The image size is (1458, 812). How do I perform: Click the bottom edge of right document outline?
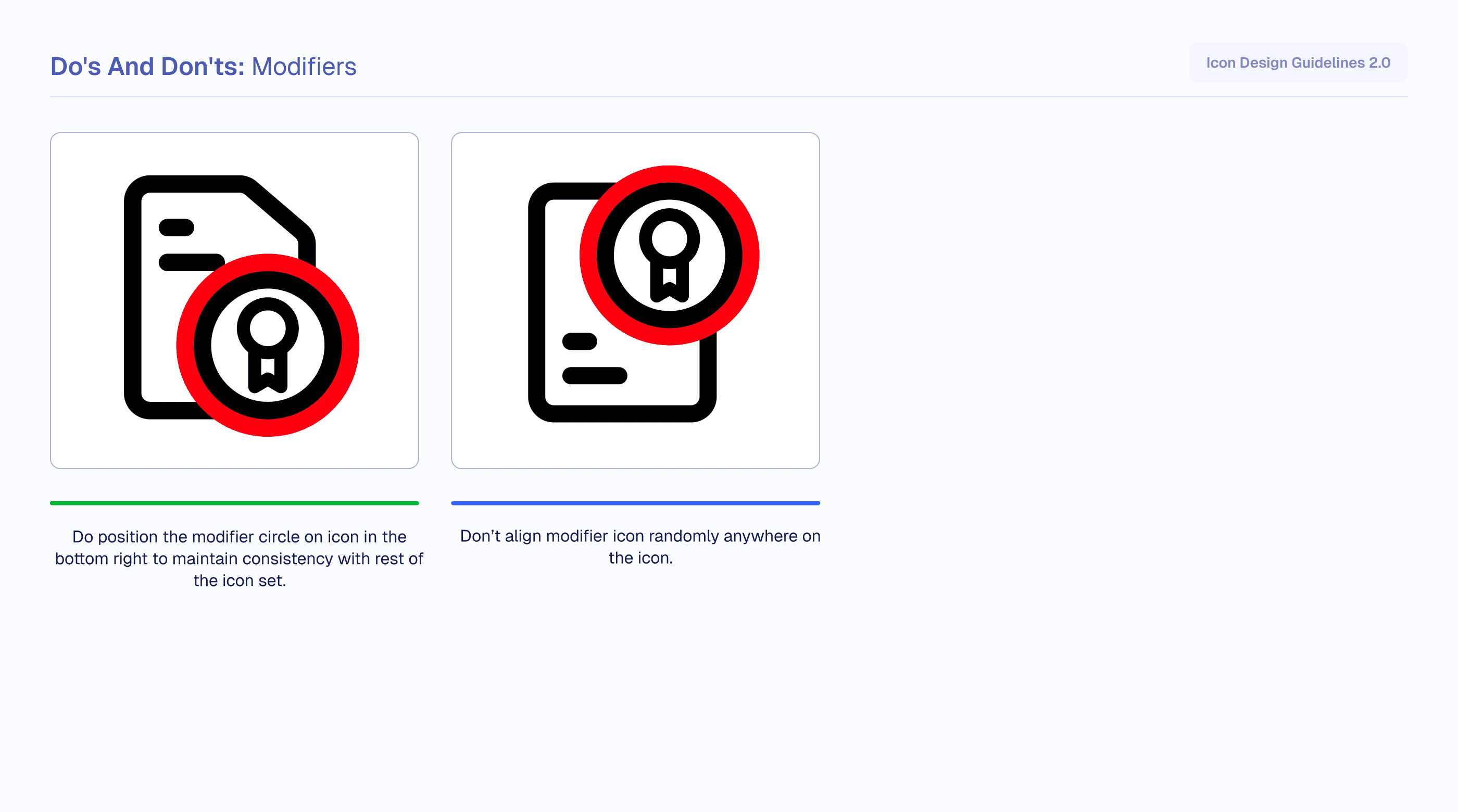click(623, 413)
